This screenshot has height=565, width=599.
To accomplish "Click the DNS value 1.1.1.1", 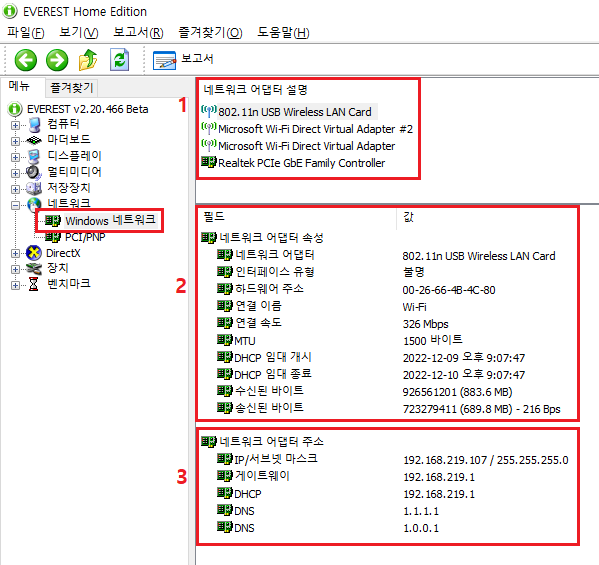I will tap(421, 511).
